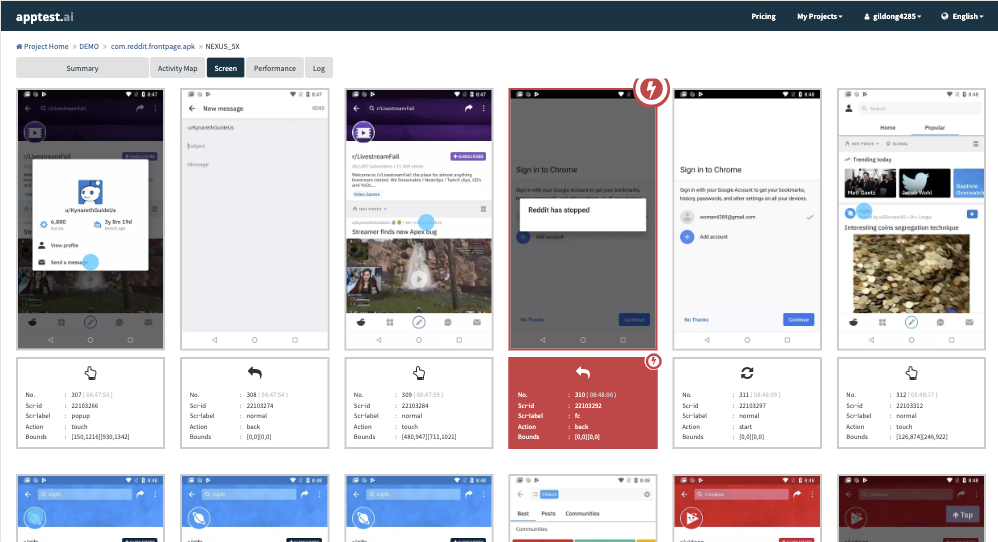Image resolution: width=998 pixels, height=542 pixels.
Task: Open New message screenshot for step 308
Action: pos(255,219)
